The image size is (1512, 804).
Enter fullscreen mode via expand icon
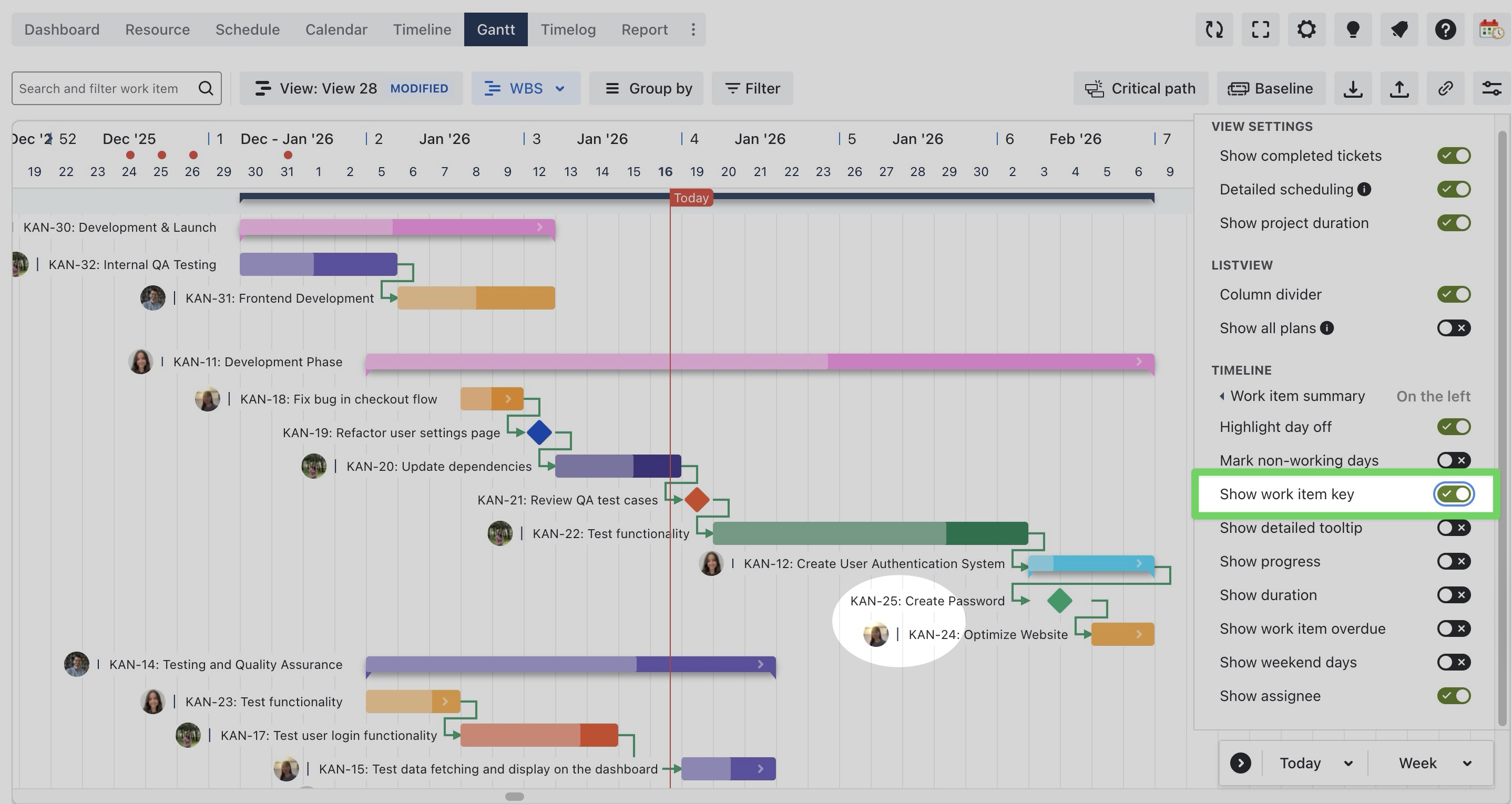pos(1260,29)
